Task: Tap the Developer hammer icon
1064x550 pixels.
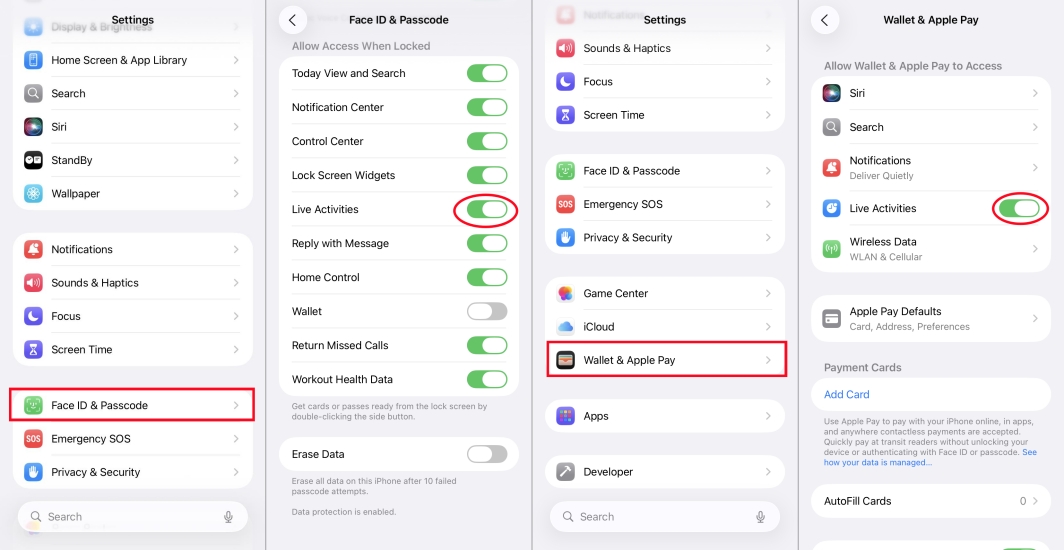Action: tap(566, 472)
